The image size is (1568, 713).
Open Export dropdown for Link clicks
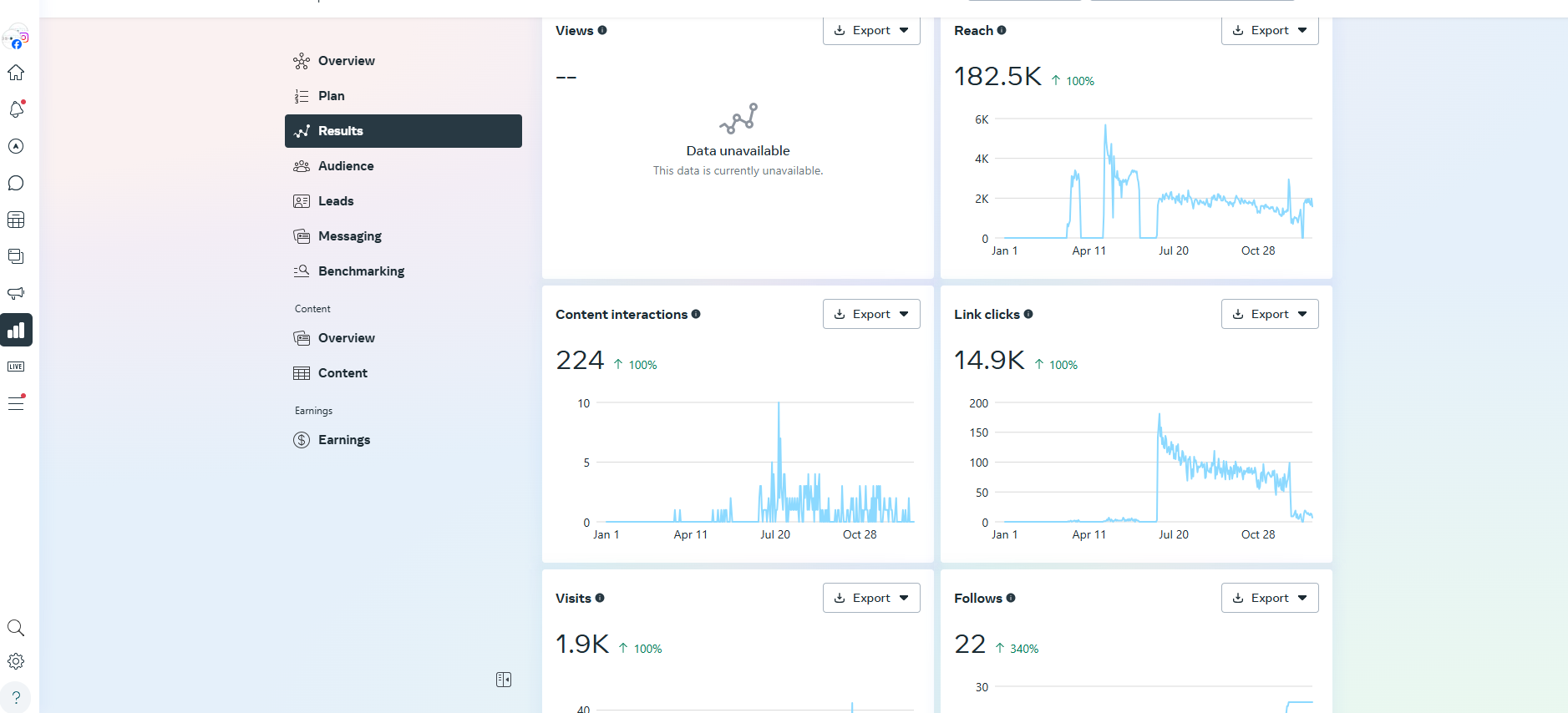[x=1269, y=314]
